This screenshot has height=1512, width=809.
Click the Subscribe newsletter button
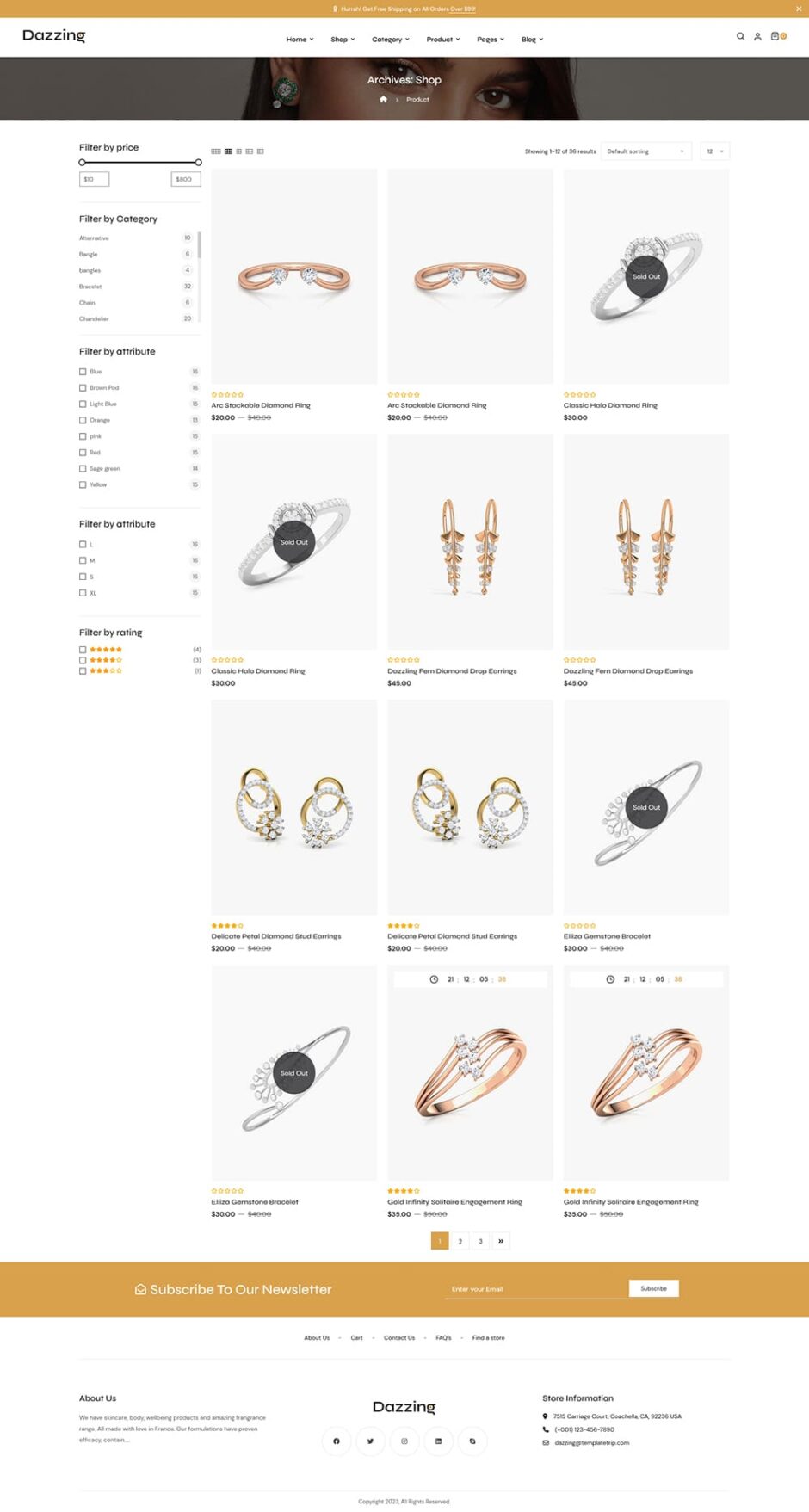tap(653, 1288)
